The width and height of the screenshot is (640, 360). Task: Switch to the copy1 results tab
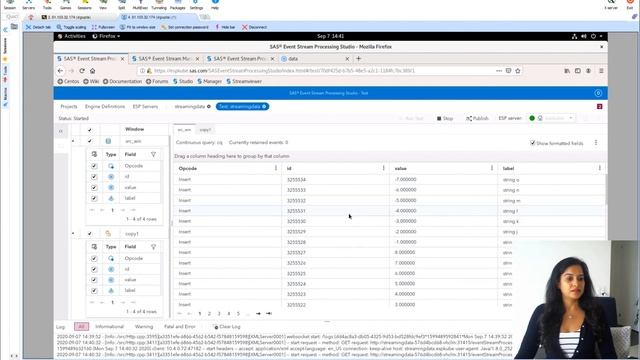click(x=205, y=130)
